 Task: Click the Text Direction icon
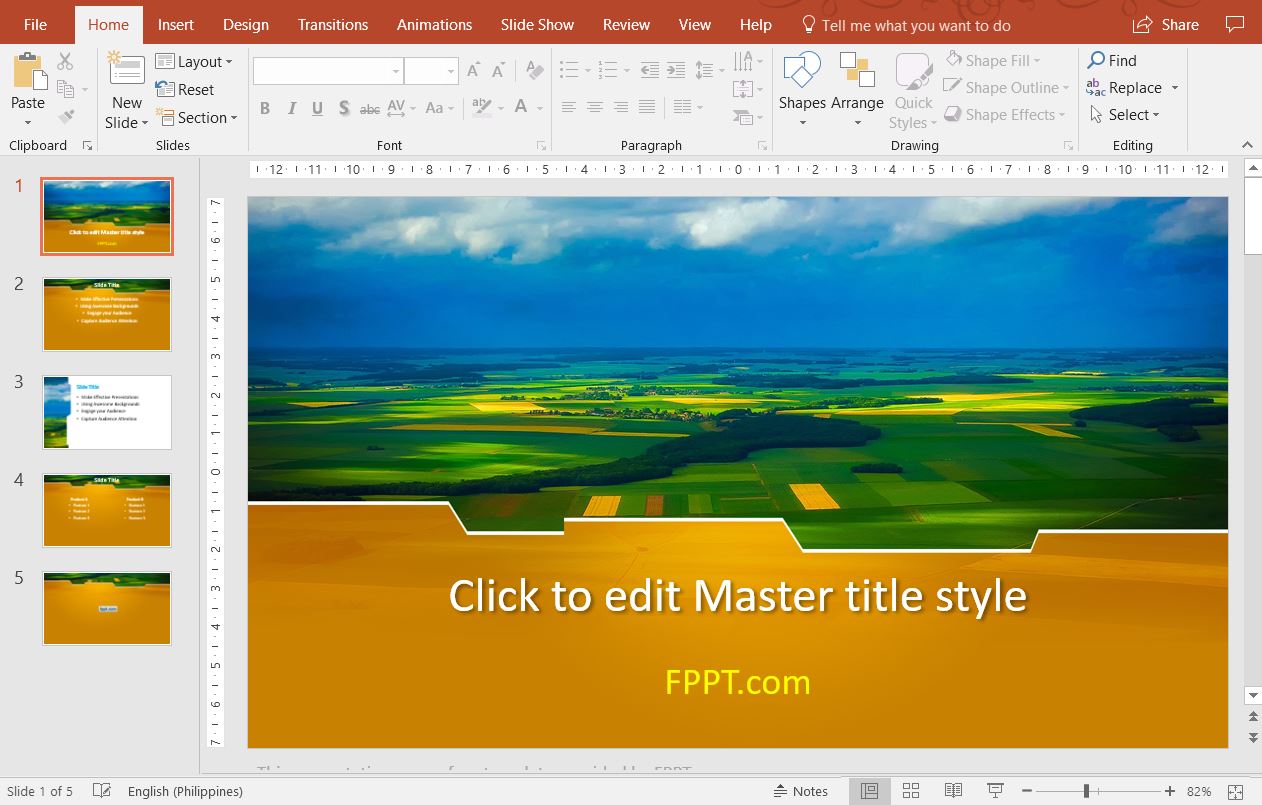point(745,62)
